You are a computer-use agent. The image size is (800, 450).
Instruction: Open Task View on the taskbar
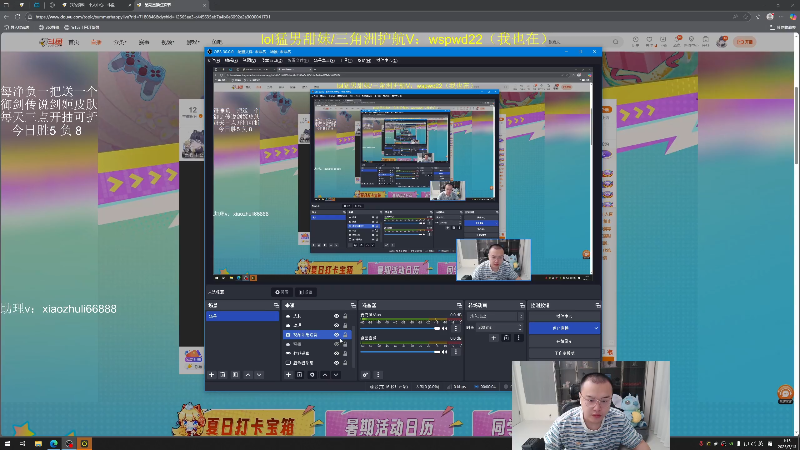click(x=22, y=444)
